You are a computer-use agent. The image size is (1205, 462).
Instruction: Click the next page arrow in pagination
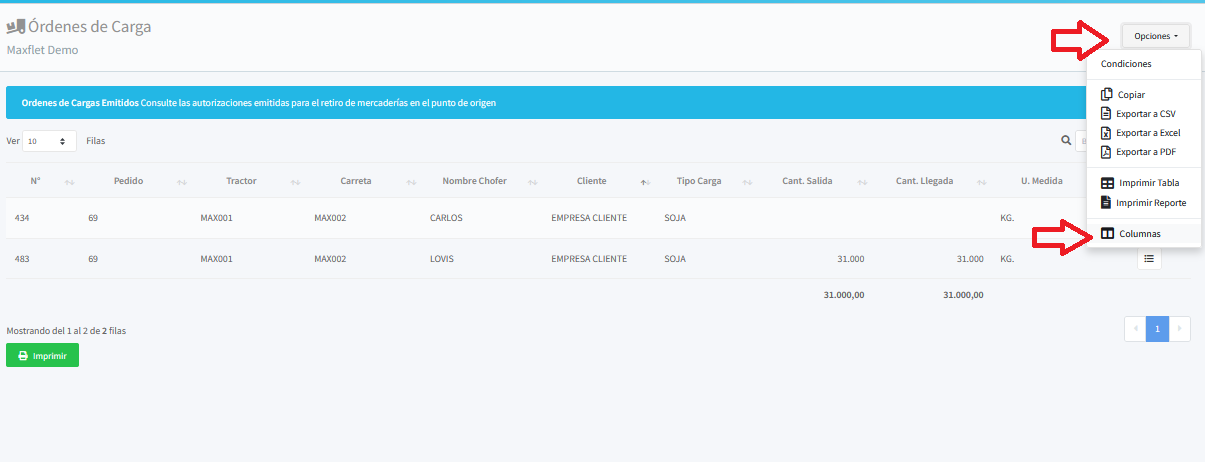pos(1180,329)
